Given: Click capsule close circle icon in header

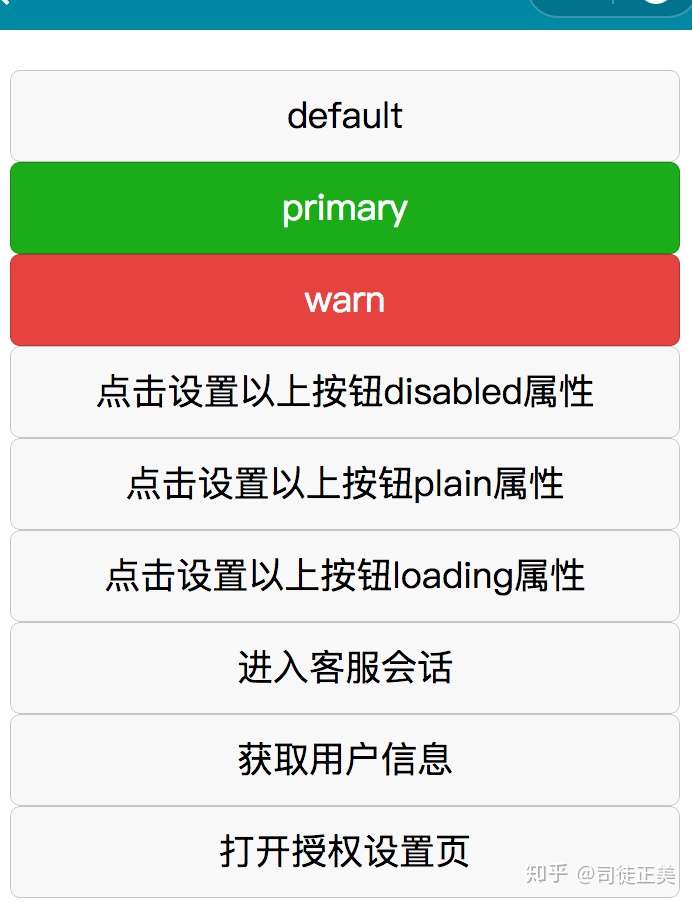Looking at the screenshot, I should pos(655,5).
